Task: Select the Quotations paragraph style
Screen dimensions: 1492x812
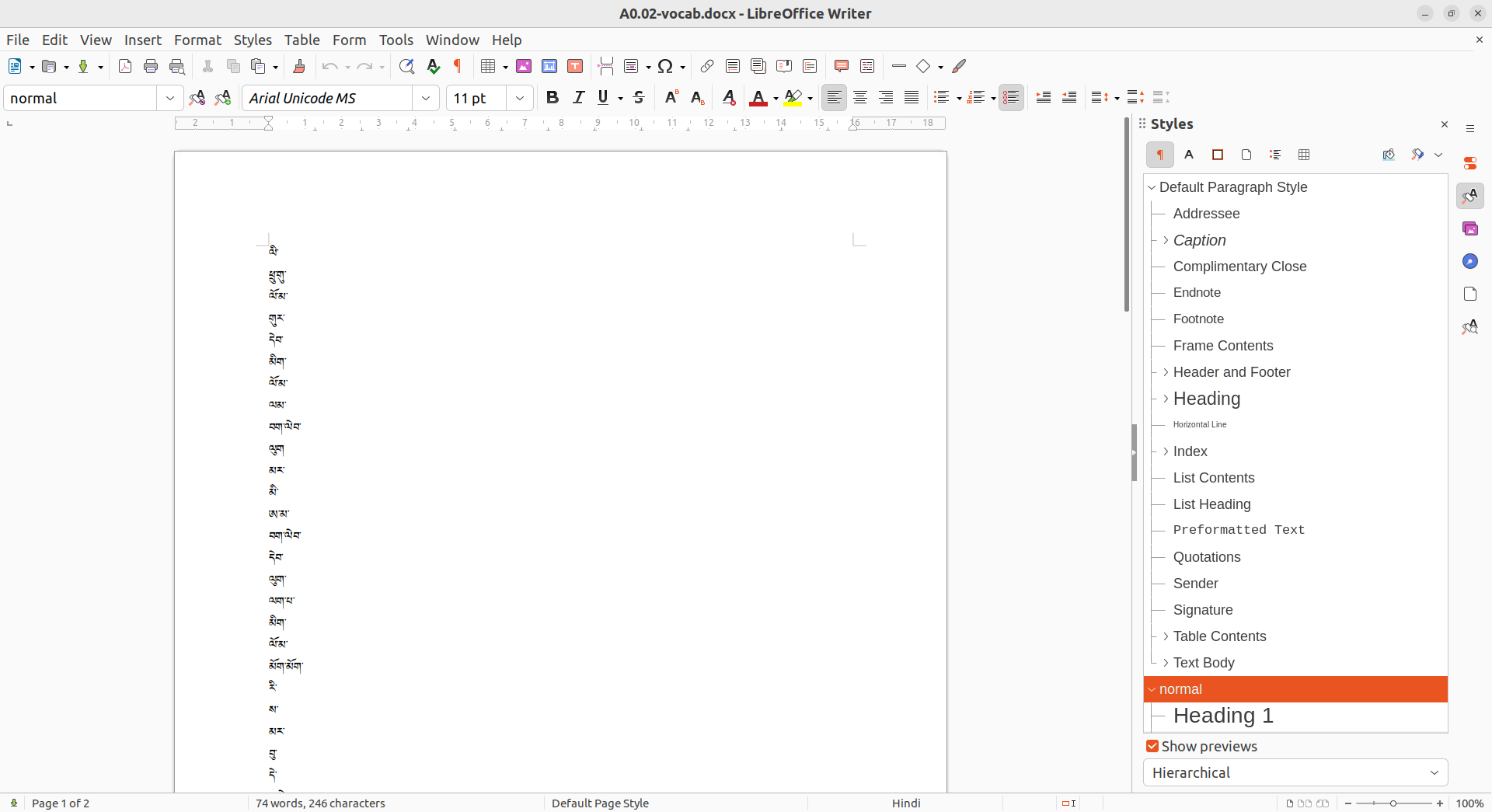Action: click(x=1207, y=557)
